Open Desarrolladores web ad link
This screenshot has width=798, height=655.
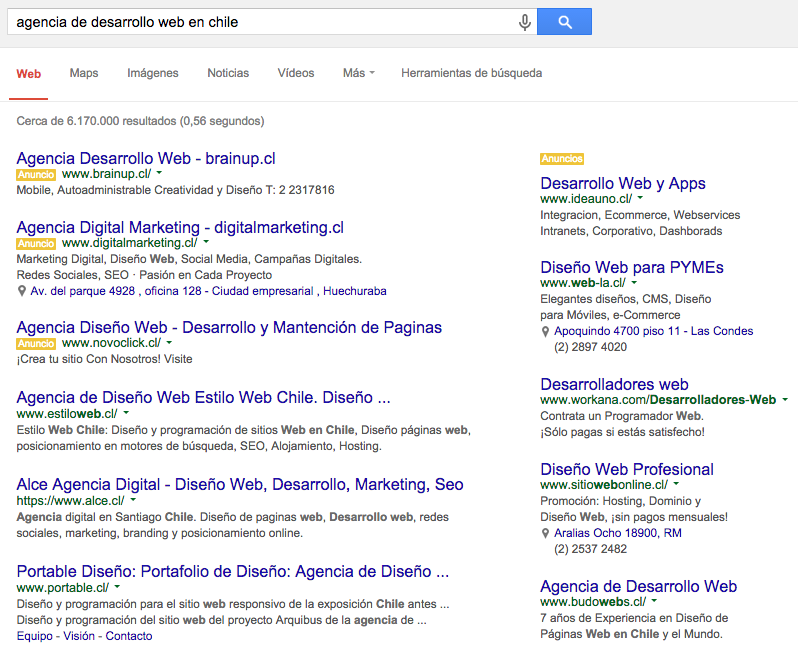pyautogui.click(x=614, y=384)
